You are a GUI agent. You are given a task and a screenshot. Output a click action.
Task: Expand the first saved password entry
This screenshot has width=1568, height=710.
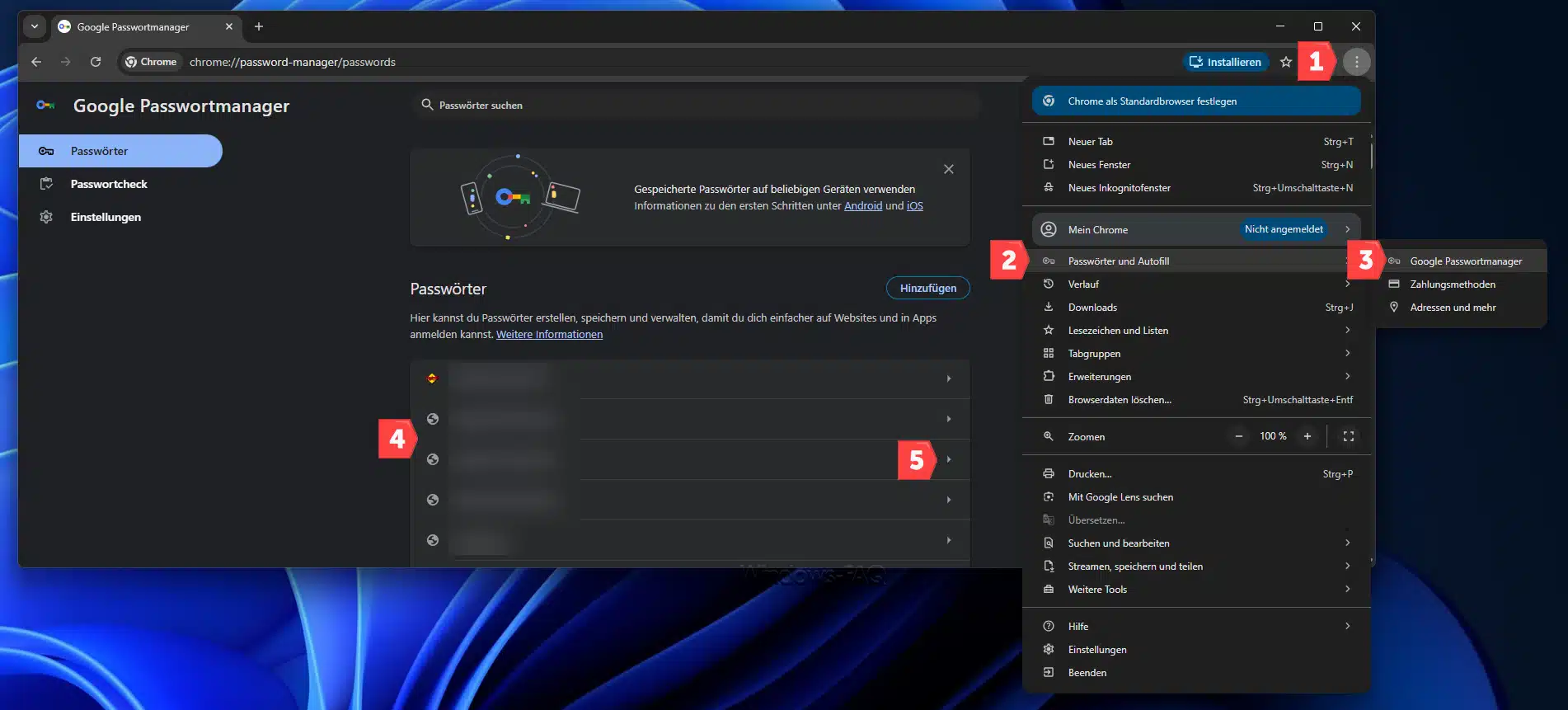click(948, 379)
